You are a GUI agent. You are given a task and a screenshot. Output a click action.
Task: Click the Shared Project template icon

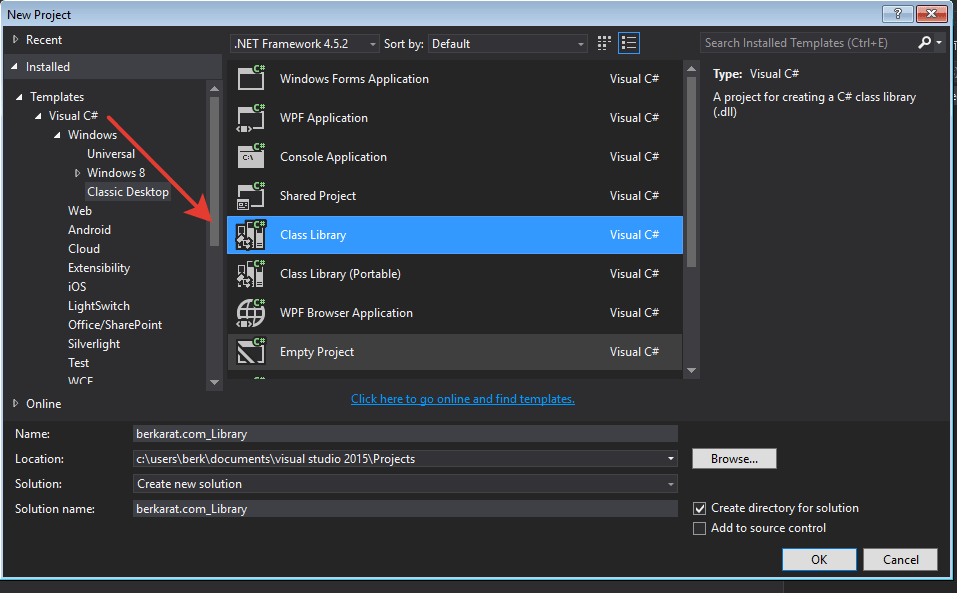[251, 195]
